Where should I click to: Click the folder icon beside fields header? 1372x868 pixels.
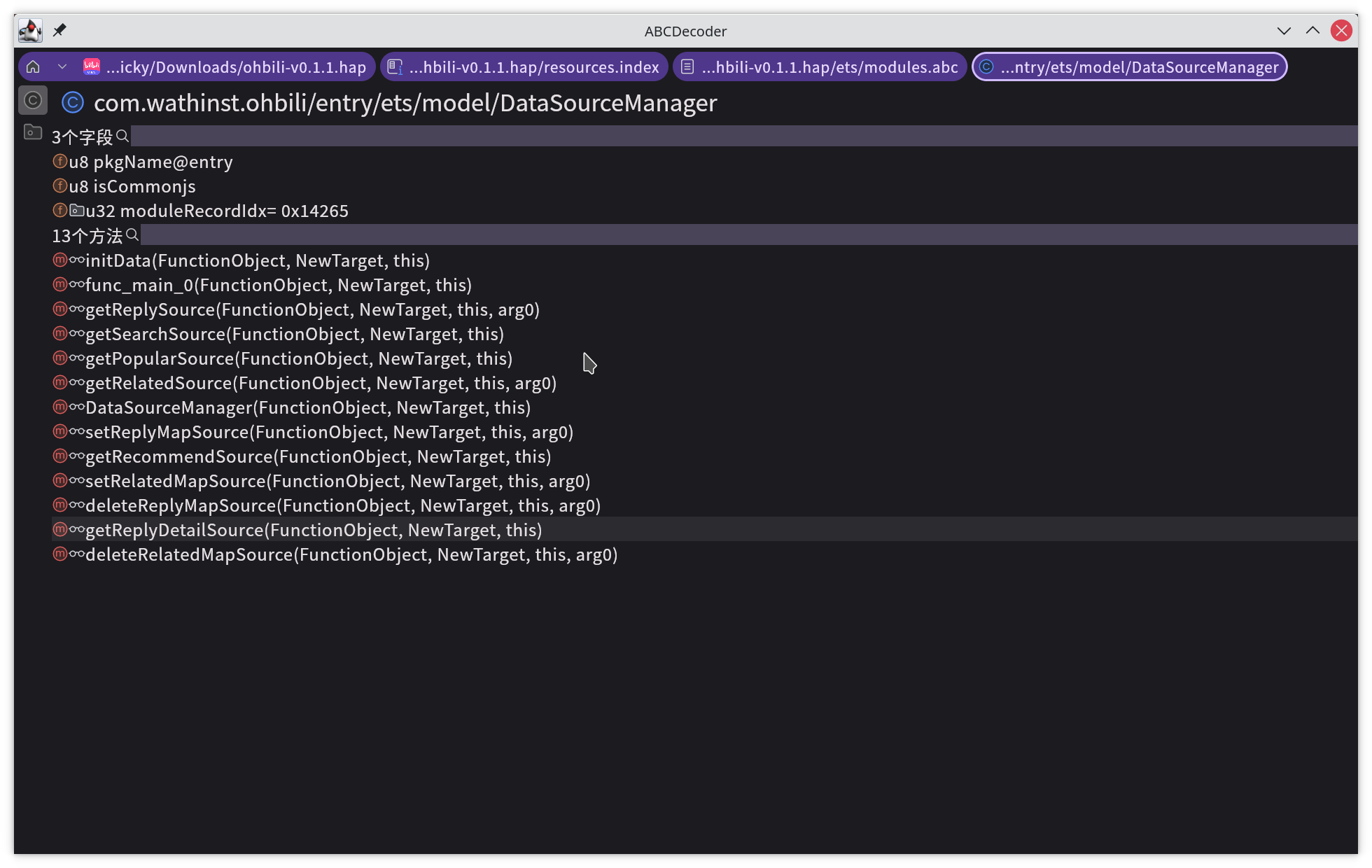(x=32, y=132)
